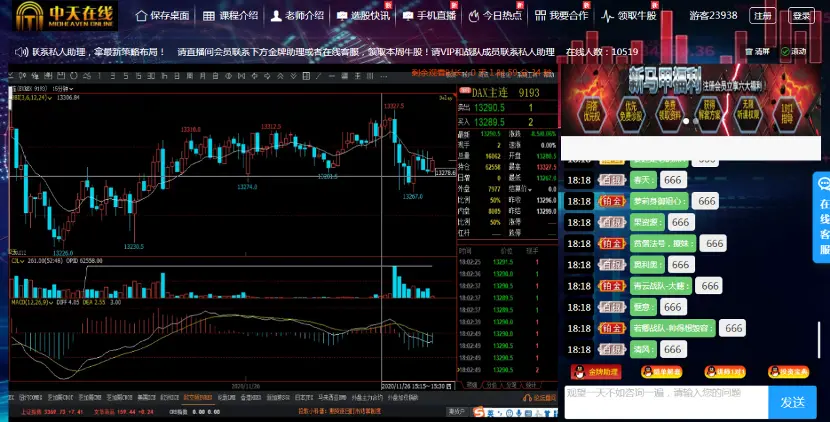Screen dimensions: 830x422
Task: Click the 登录 login button
Action: coord(800,16)
